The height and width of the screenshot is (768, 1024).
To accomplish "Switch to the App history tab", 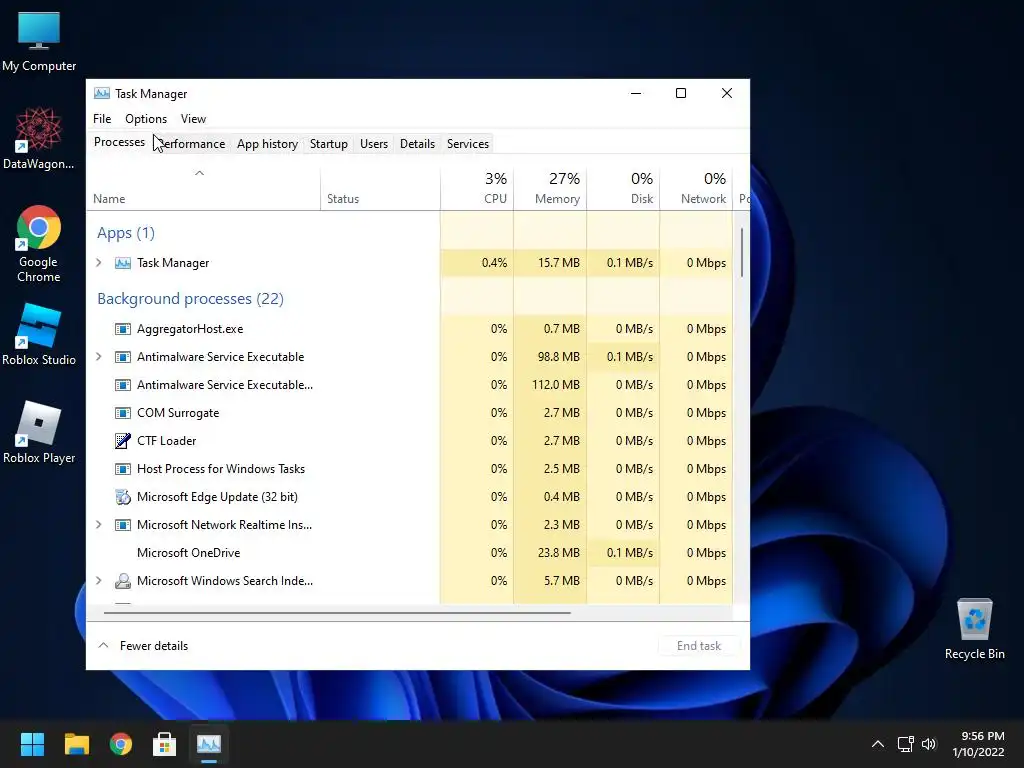I will tap(267, 144).
